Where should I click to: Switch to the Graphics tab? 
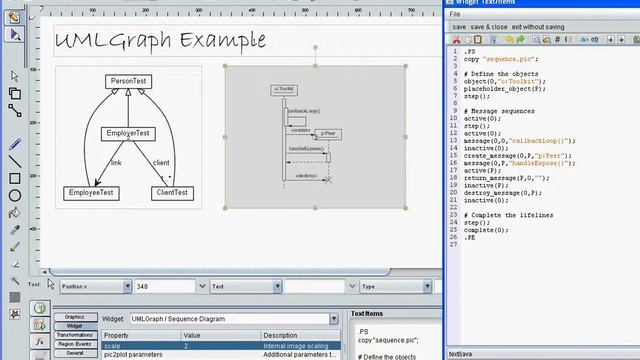click(x=75, y=317)
